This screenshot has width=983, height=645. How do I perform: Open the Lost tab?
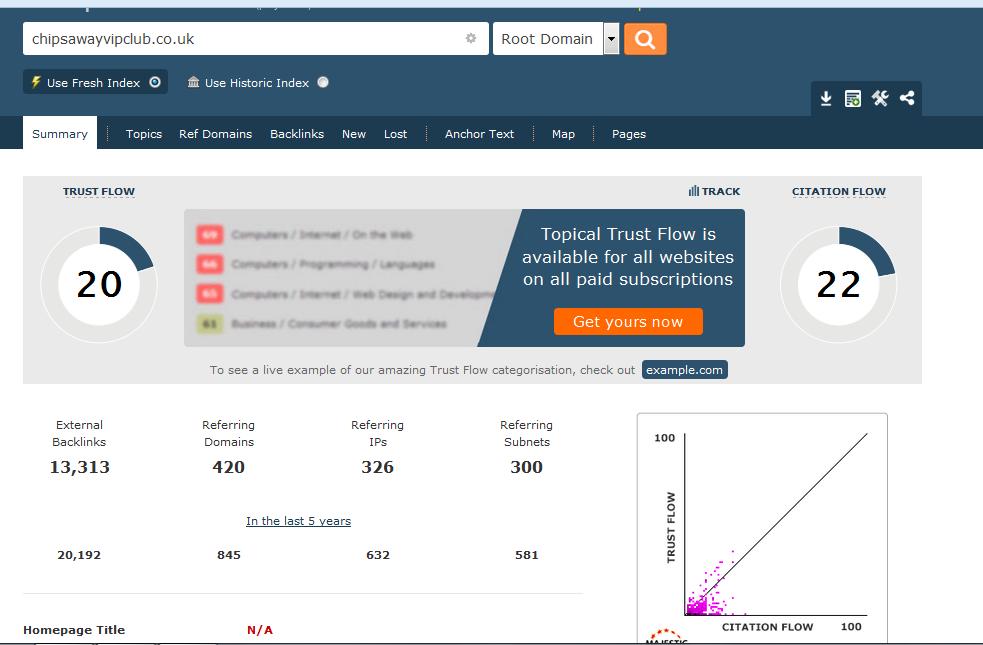pyautogui.click(x=395, y=134)
